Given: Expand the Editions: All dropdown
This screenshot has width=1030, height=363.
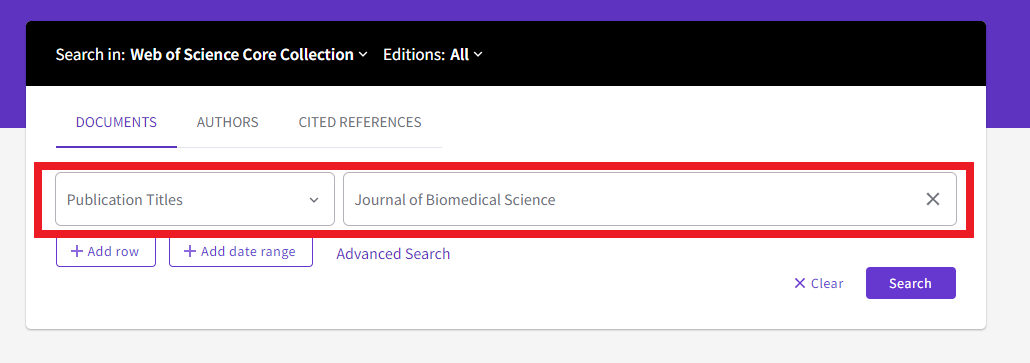Looking at the screenshot, I should (433, 55).
